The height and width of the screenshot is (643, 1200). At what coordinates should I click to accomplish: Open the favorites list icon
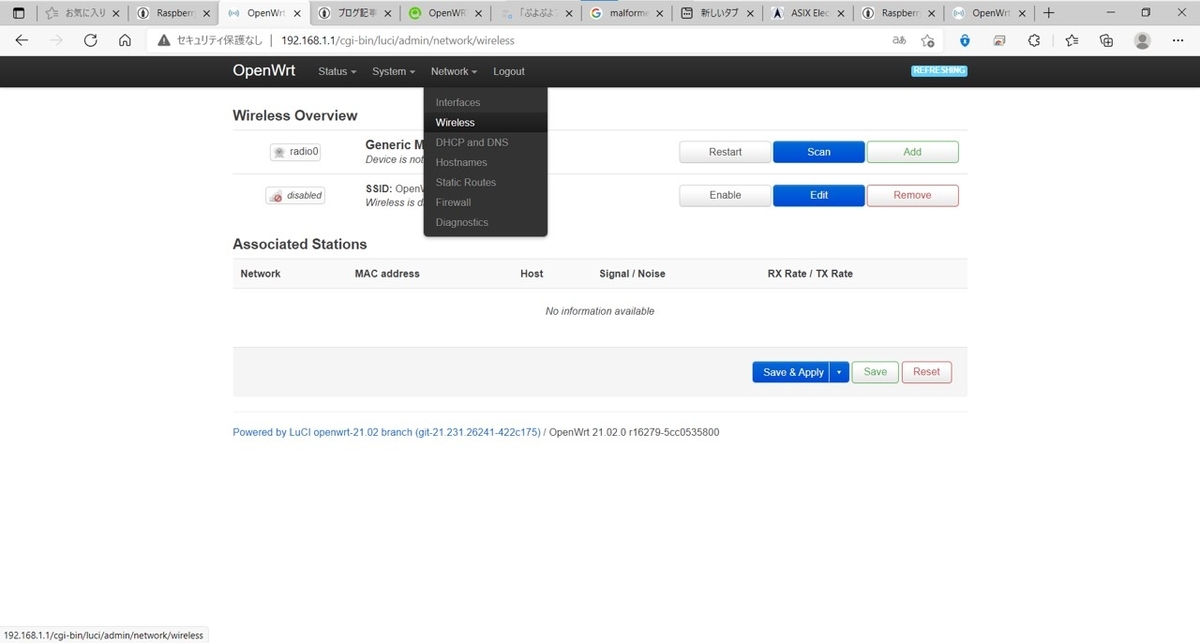click(1071, 41)
